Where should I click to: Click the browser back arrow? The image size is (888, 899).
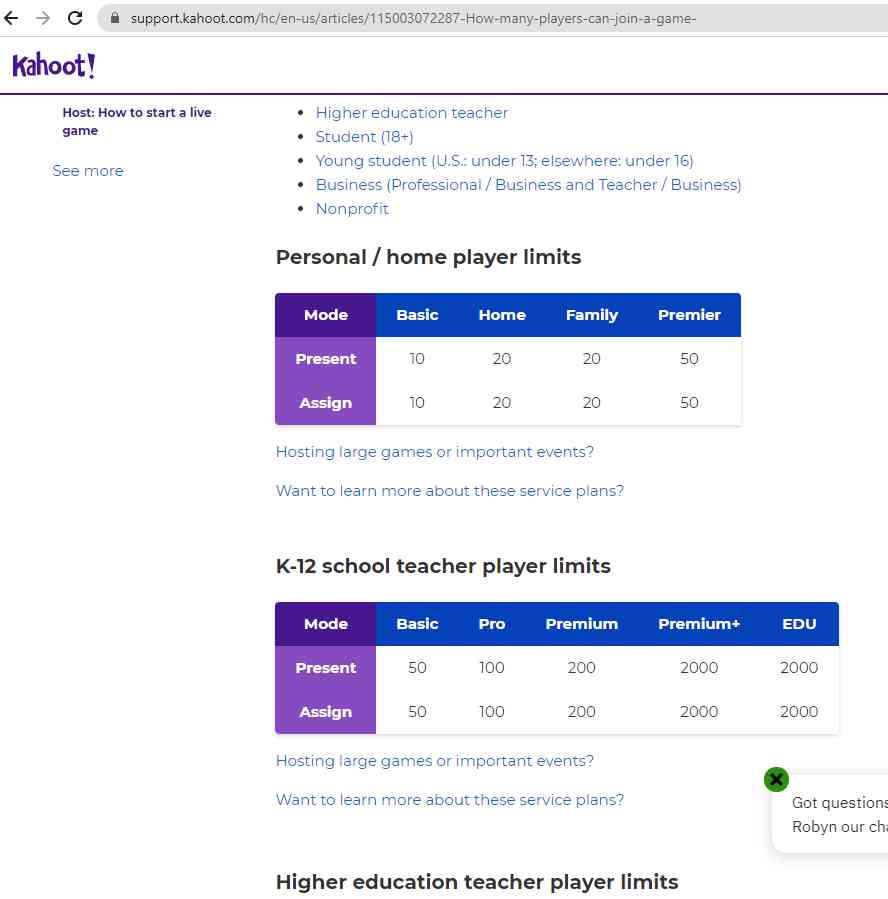[x=12, y=18]
